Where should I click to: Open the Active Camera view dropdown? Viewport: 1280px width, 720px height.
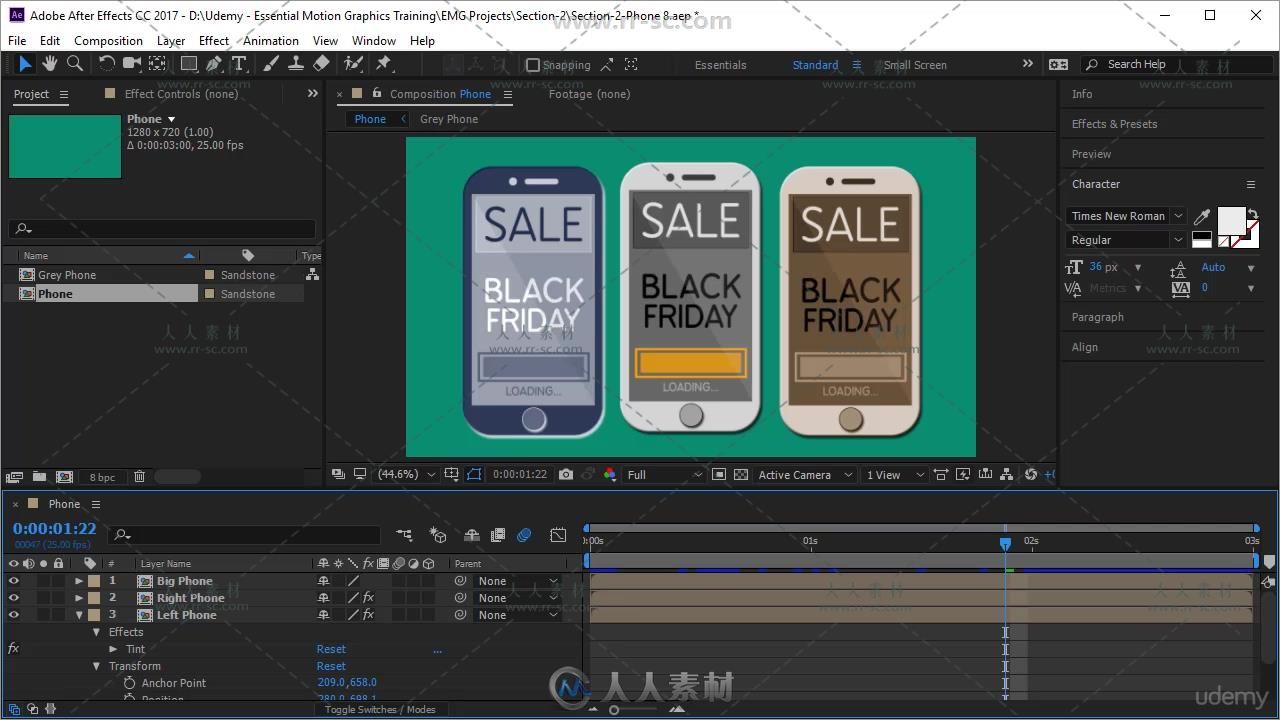point(805,475)
